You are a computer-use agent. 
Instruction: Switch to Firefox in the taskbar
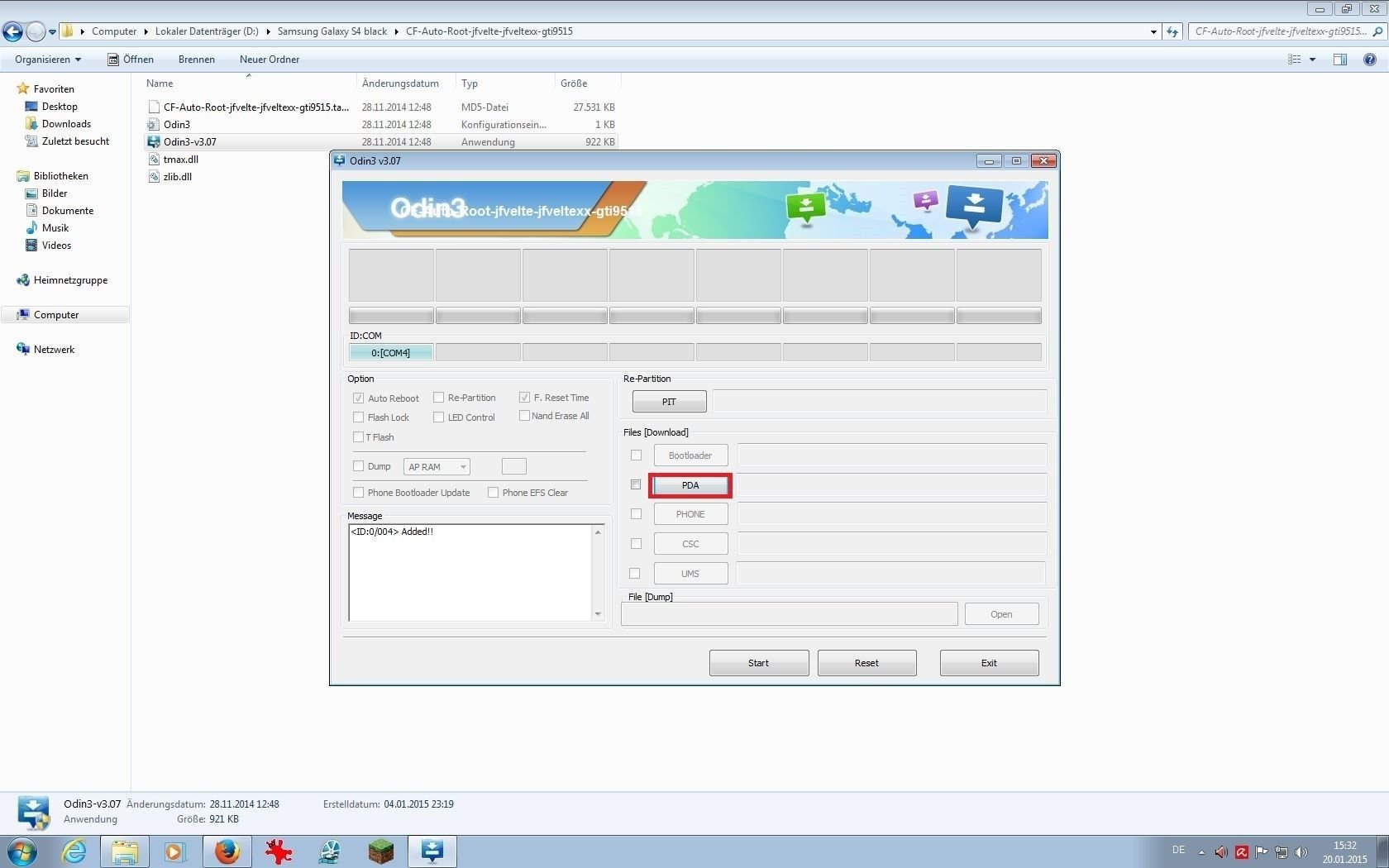[227, 851]
